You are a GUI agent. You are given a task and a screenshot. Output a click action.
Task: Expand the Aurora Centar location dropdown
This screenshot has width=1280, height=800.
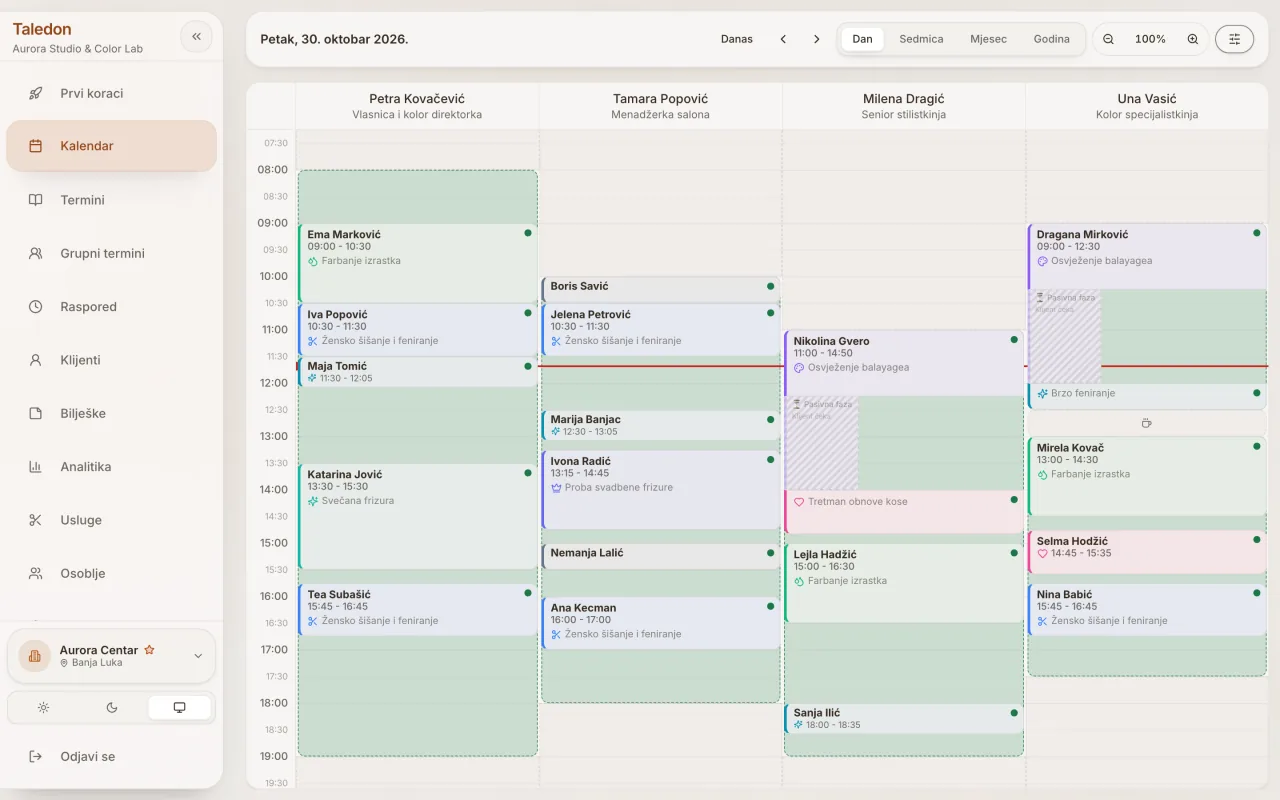[197, 656]
